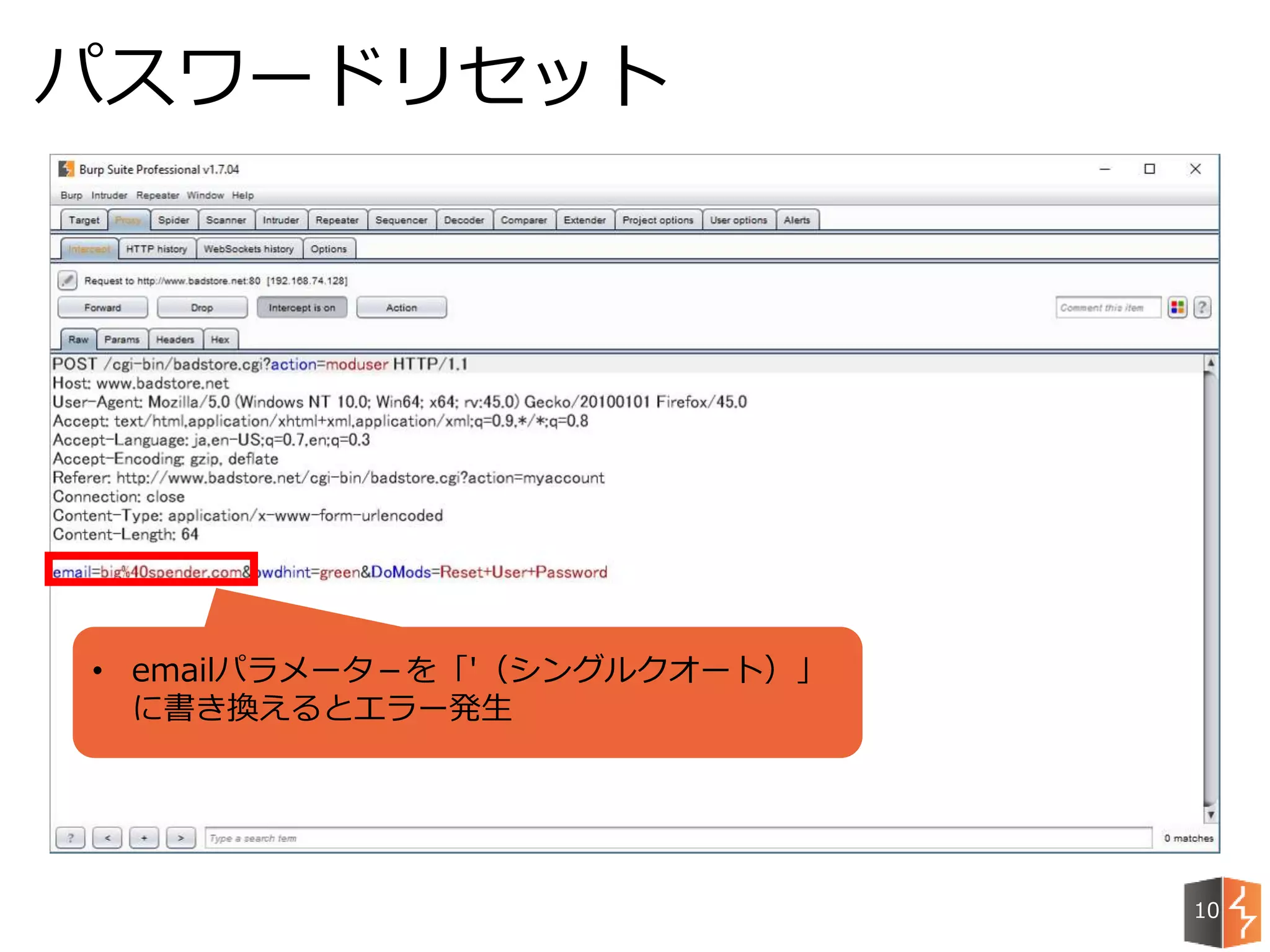
Task: Click the Connection: close header line
Action: click(x=118, y=496)
